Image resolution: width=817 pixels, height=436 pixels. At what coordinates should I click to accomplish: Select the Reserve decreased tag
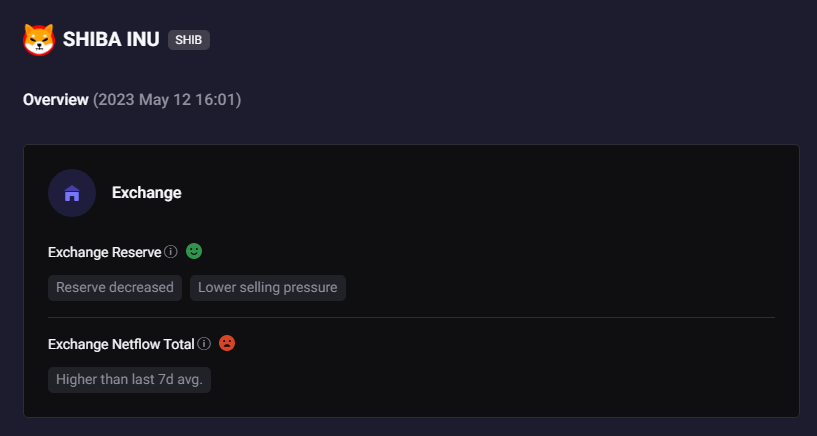click(115, 288)
